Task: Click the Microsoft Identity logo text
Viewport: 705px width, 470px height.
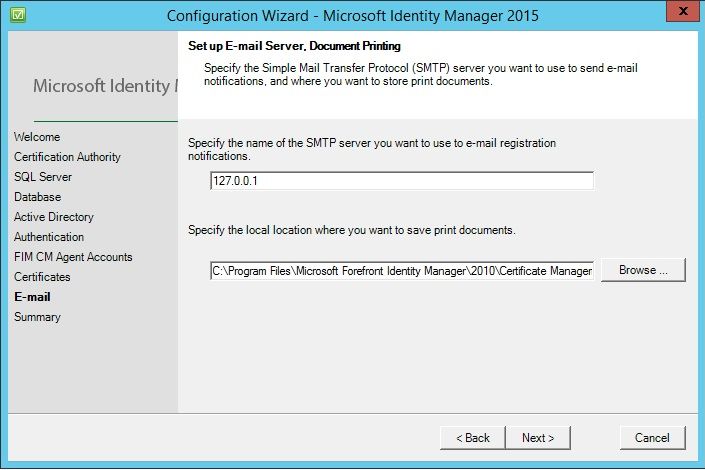Action: pos(105,85)
